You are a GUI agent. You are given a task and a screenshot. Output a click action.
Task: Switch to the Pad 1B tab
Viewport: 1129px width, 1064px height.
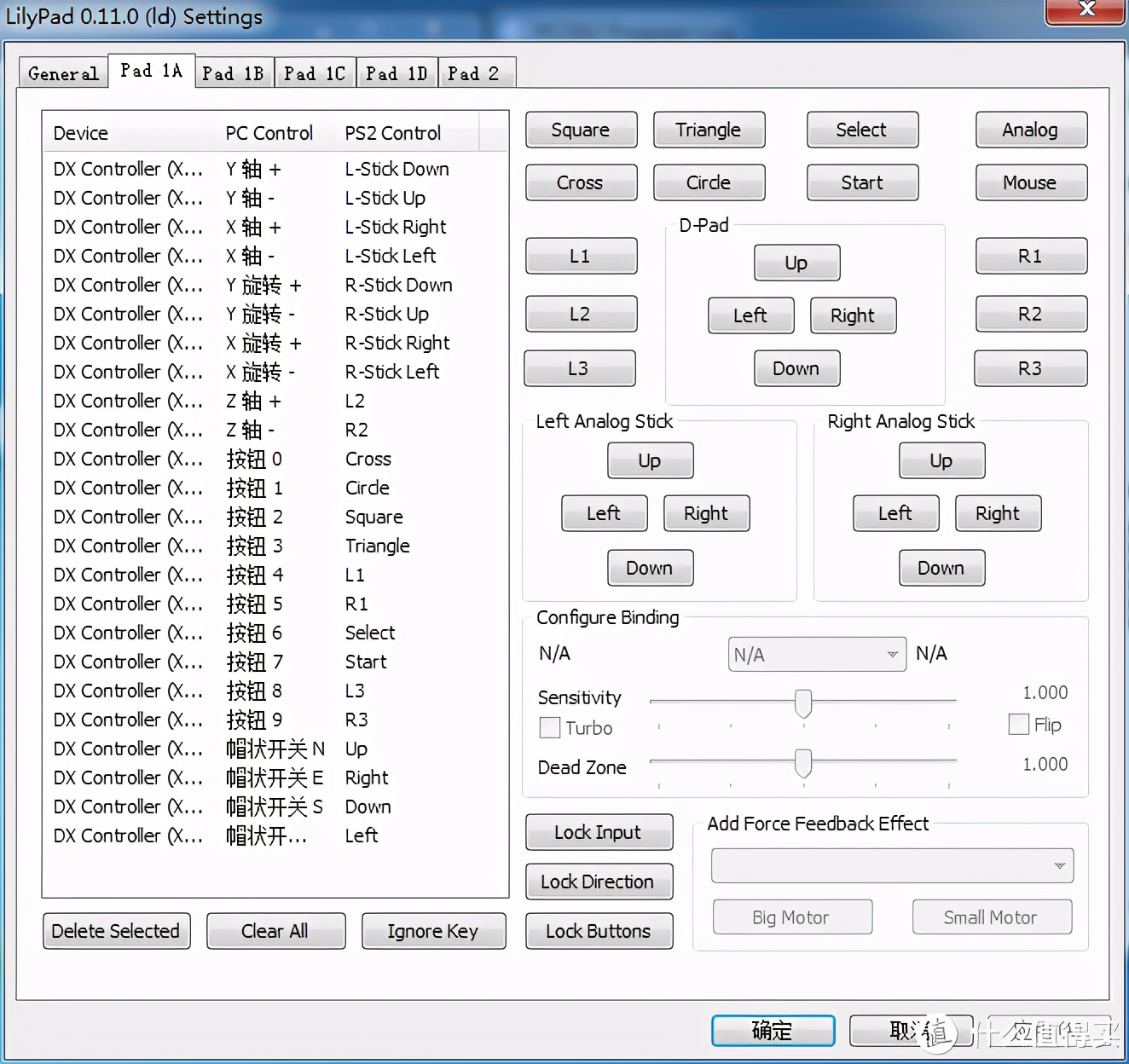click(233, 73)
